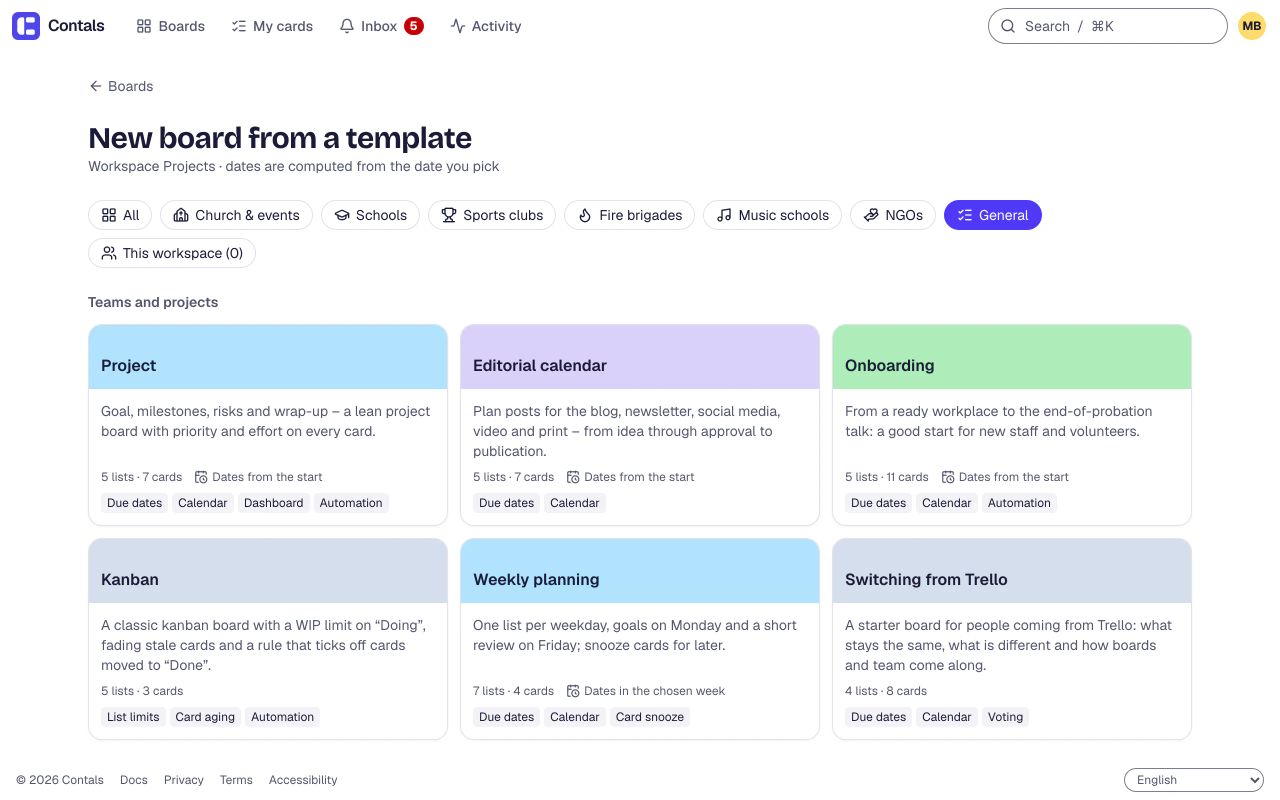This screenshot has width=1280, height=800.
Task: Go to My cards
Action: click(272, 26)
